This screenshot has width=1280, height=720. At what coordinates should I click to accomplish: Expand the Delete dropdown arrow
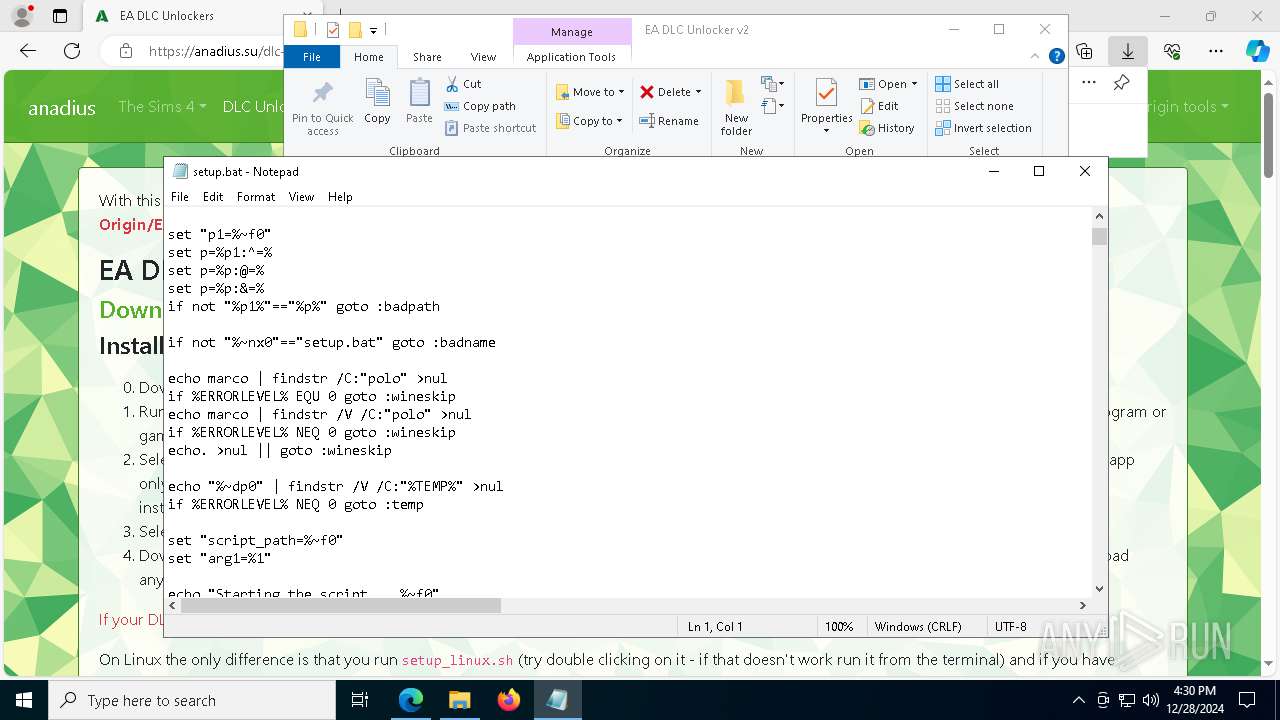698,92
